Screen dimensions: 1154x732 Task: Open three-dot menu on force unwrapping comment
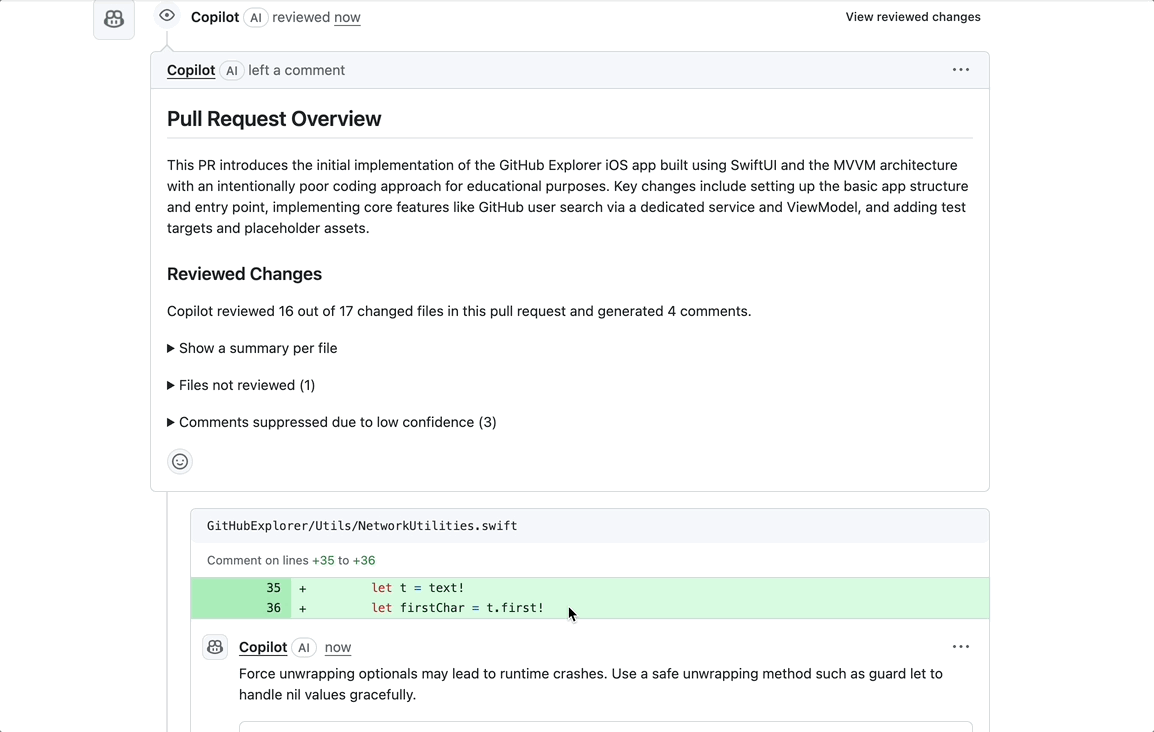960,647
